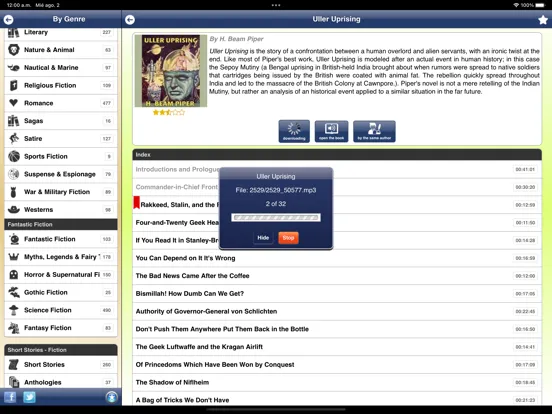
Task: Select the Gothic Fiction icon
Action: 14,292
